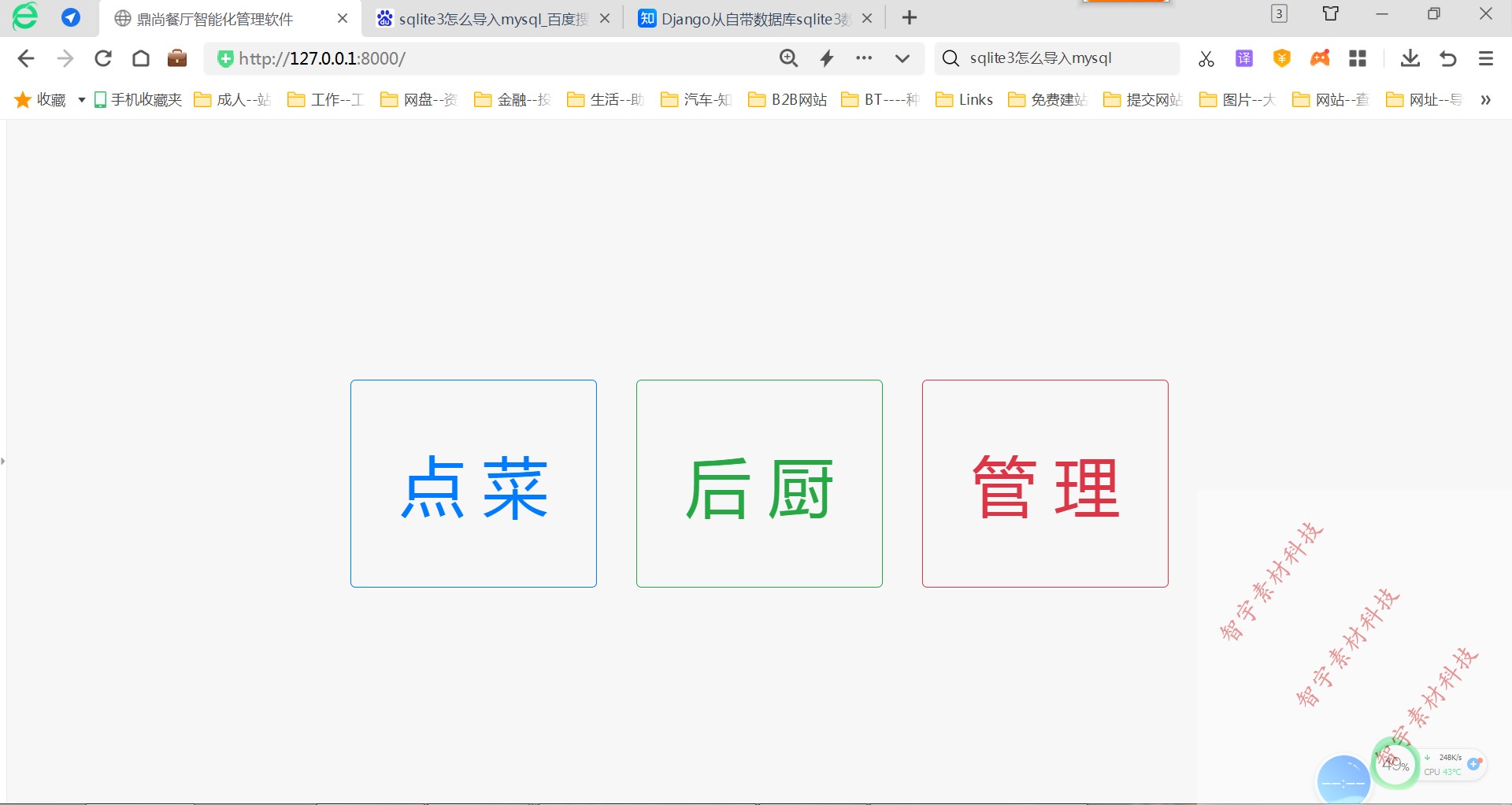Go back to the previous page
Screen dimensions: 1512x805
(26, 58)
